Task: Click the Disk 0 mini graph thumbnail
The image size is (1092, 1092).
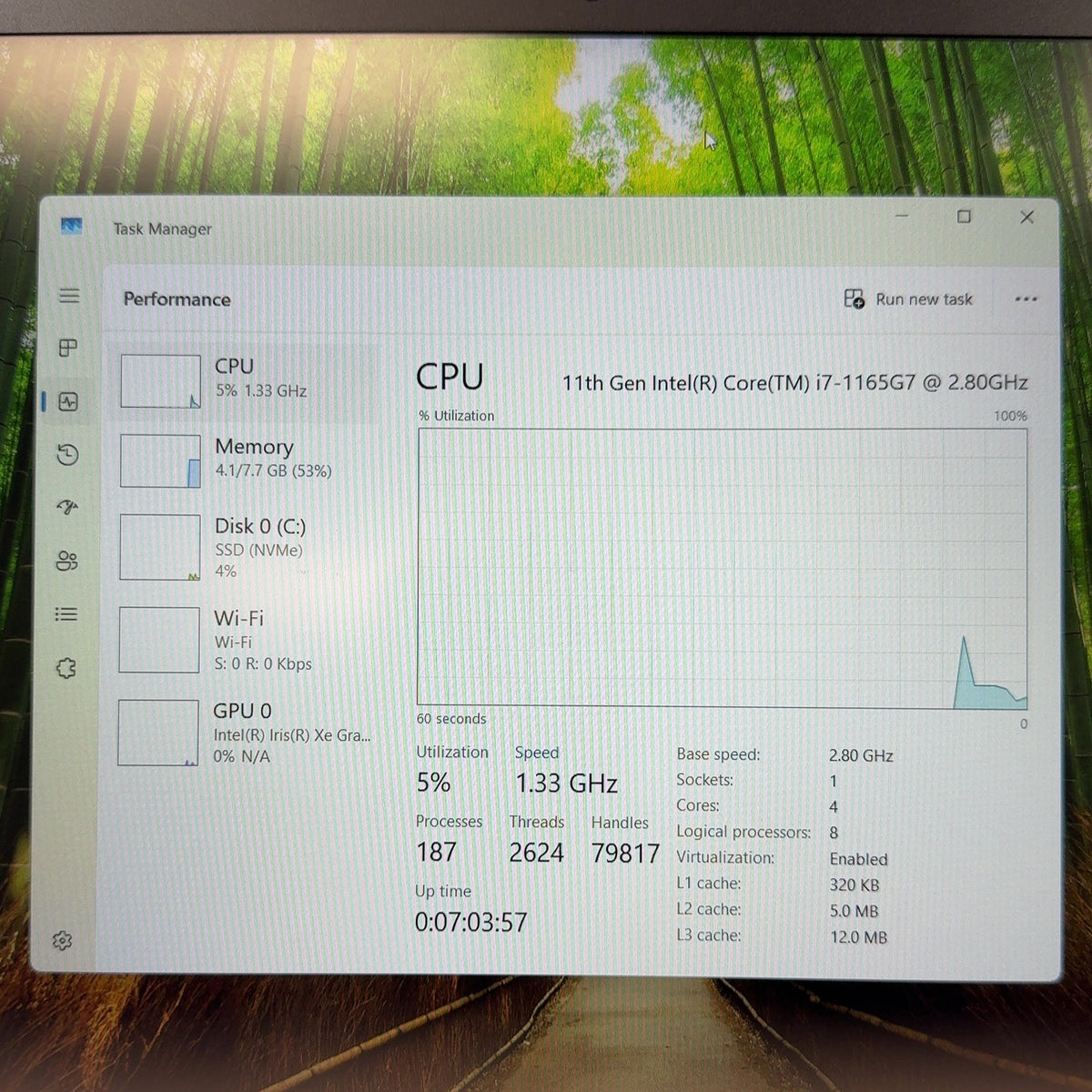Action: point(159,548)
